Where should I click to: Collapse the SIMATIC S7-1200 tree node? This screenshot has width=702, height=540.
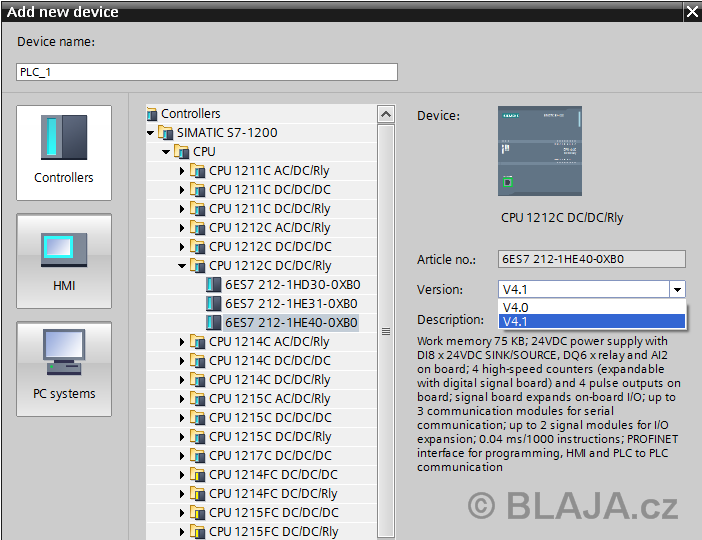(x=150, y=133)
